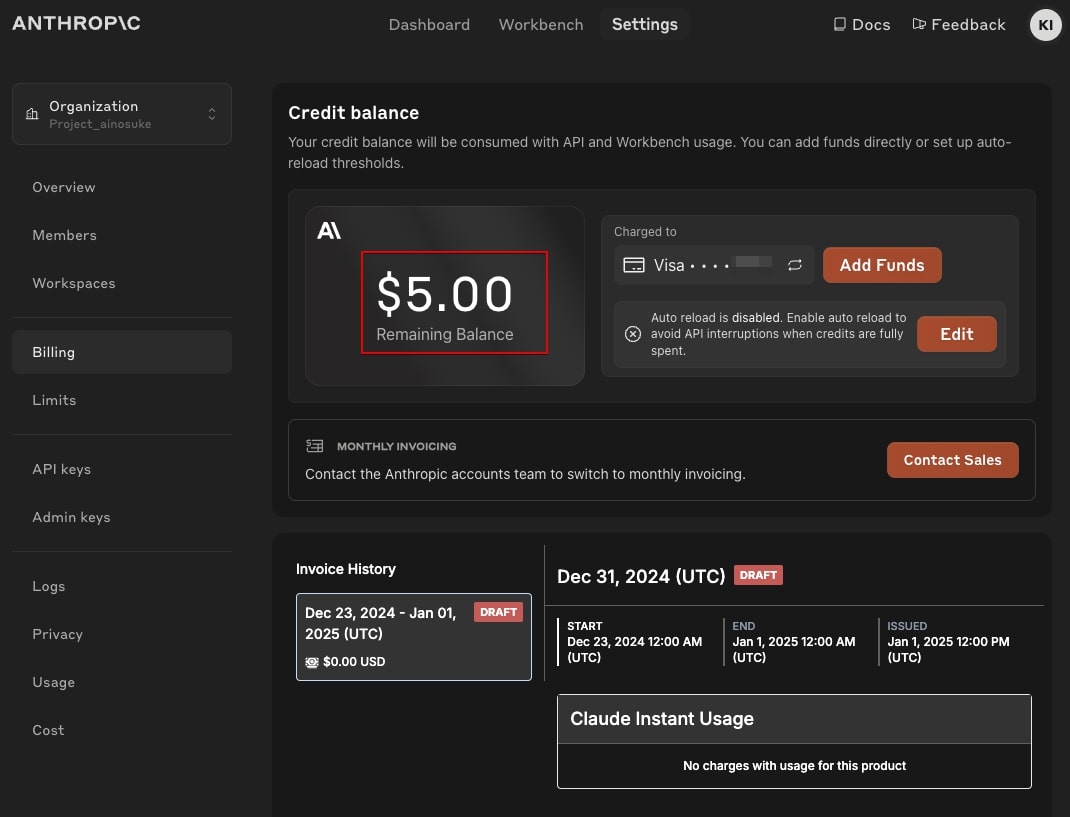
Task: Click the Project_ainosuke organization name
Action: click(x=100, y=124)
